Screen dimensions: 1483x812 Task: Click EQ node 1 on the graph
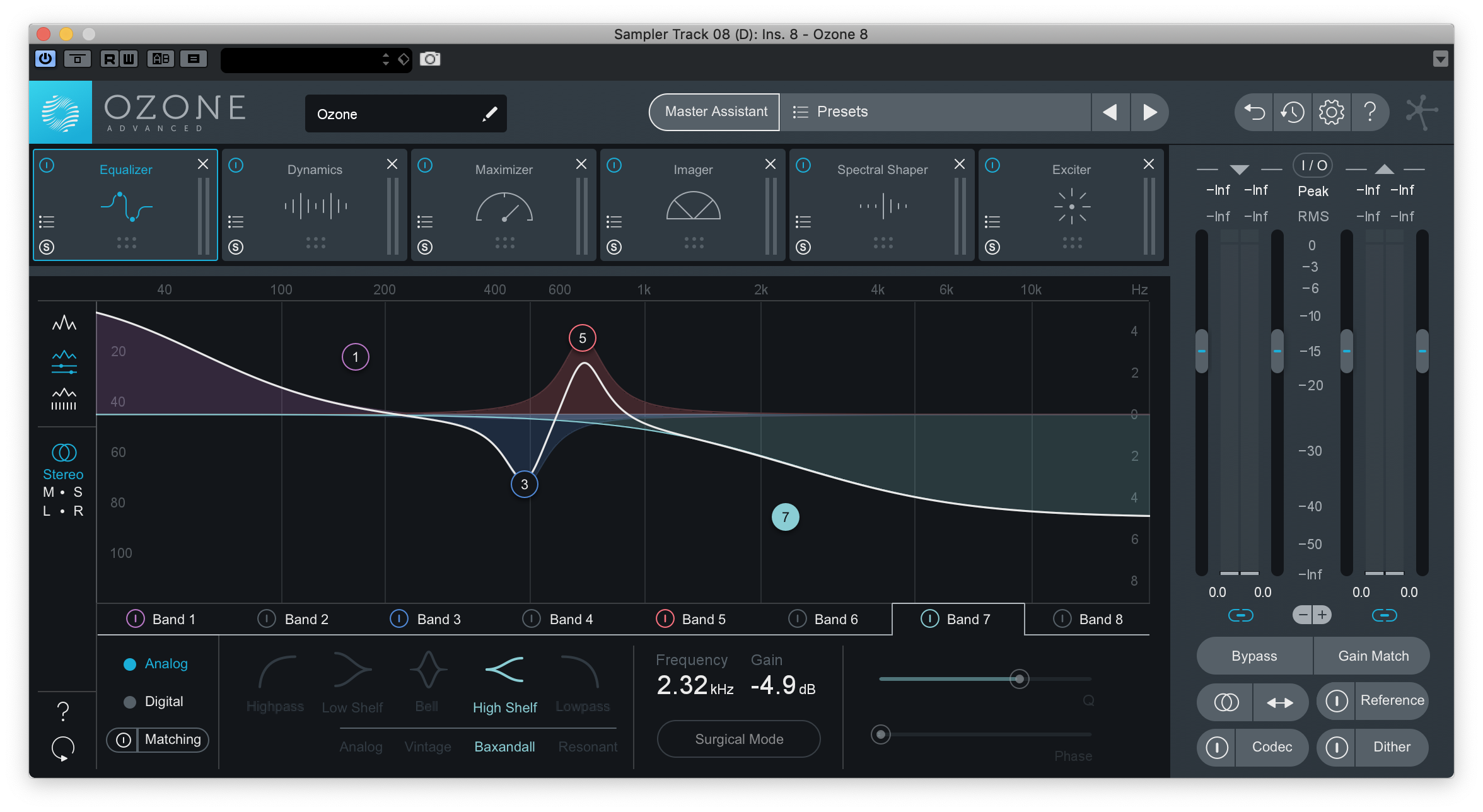[x=356, y=357]
